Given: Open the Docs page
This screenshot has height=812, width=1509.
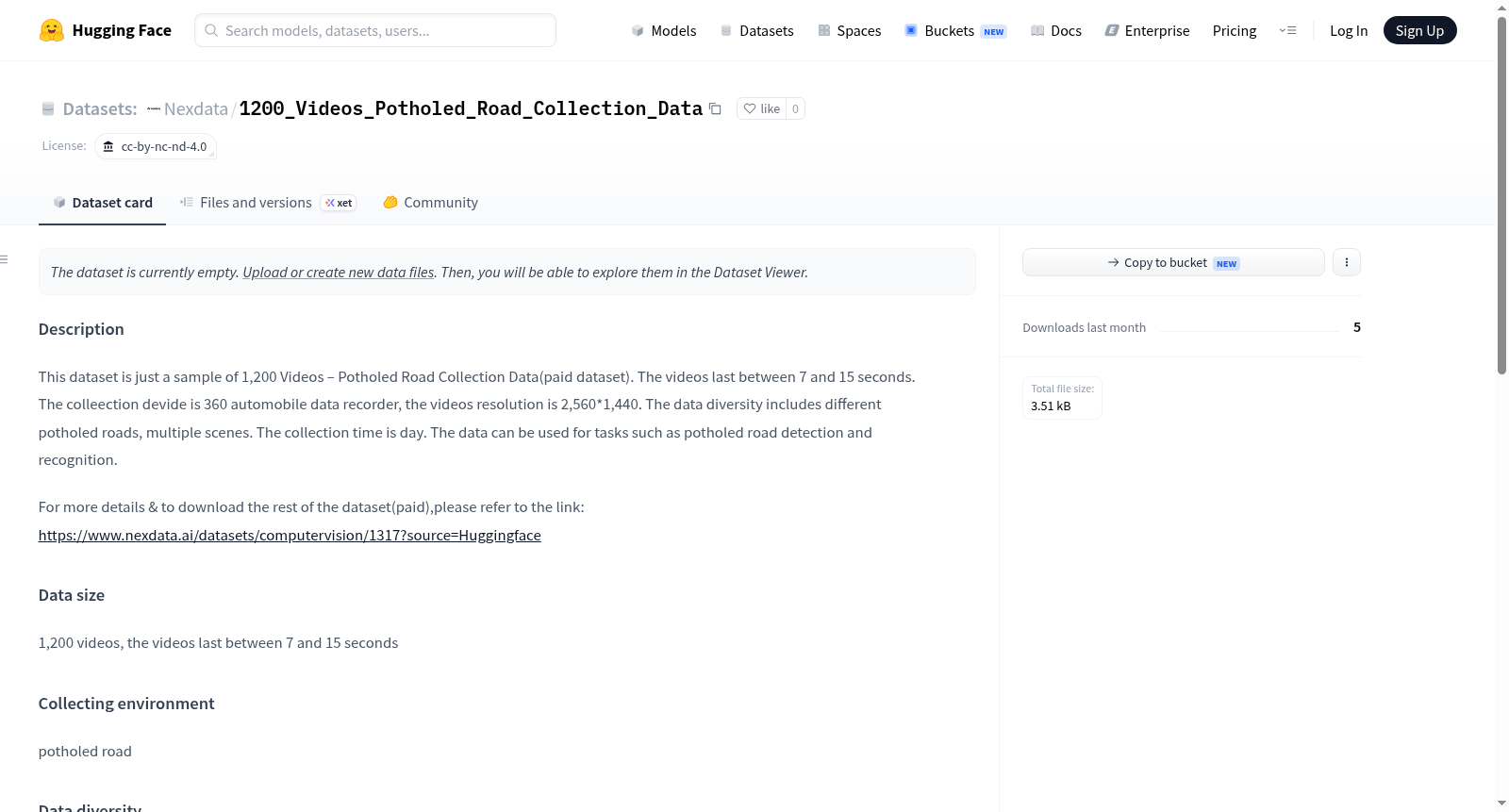Looking at the screenshot, I should (x=1056, y=30).
